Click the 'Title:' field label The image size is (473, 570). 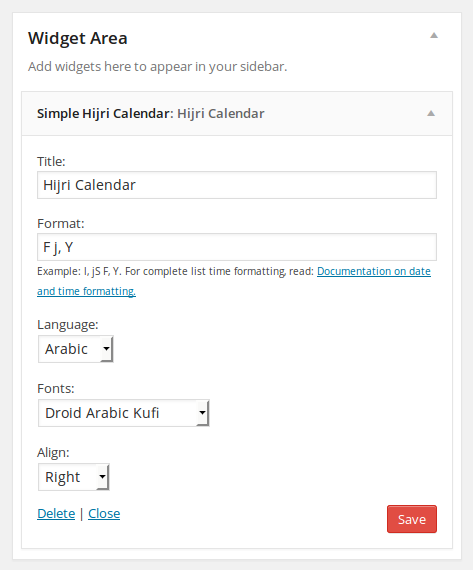(51, 161)
